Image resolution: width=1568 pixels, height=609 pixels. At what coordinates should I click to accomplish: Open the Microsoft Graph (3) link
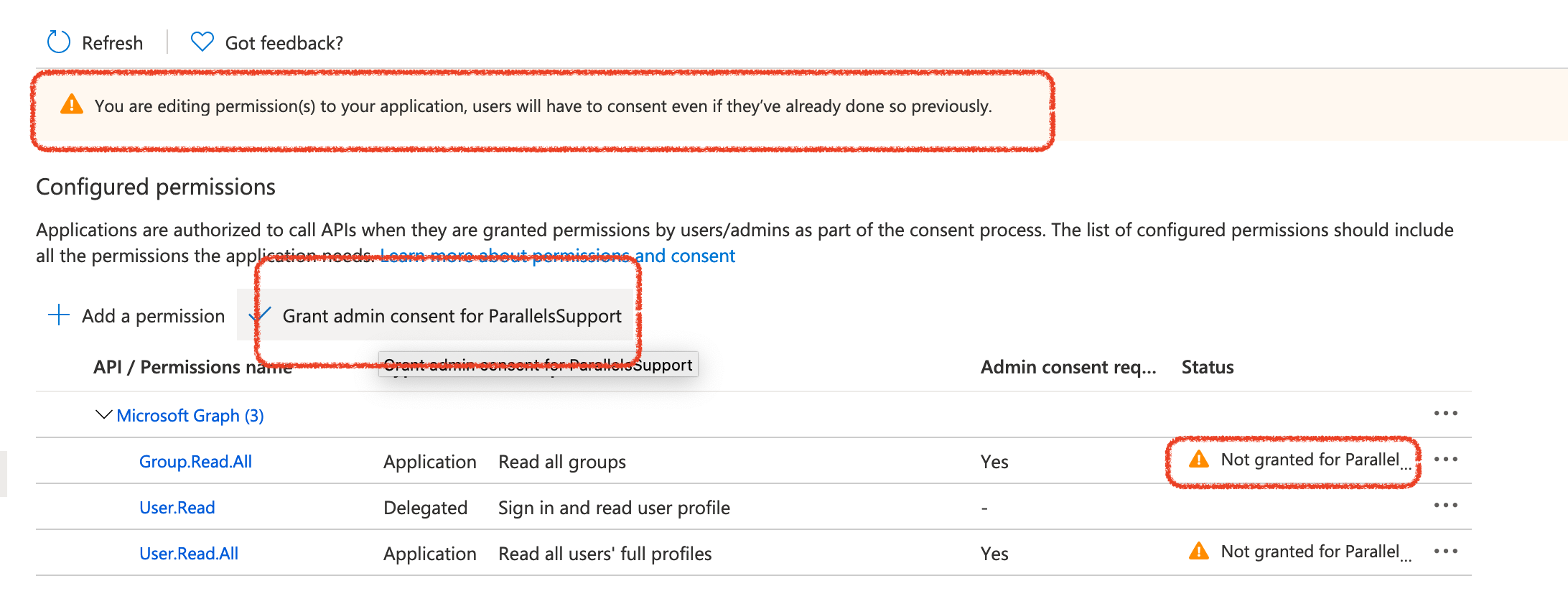pos(190,416)
